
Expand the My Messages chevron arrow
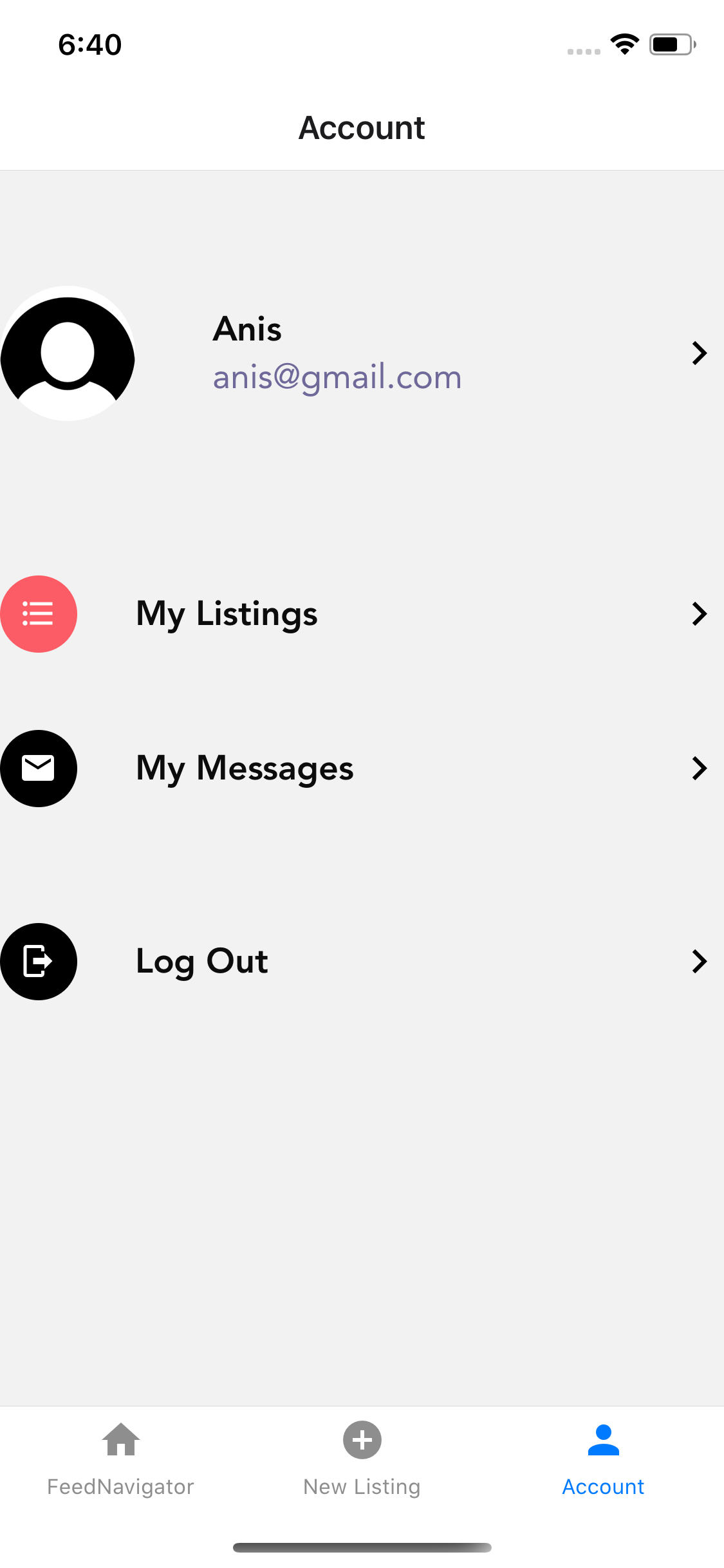(x=700, y=768)
